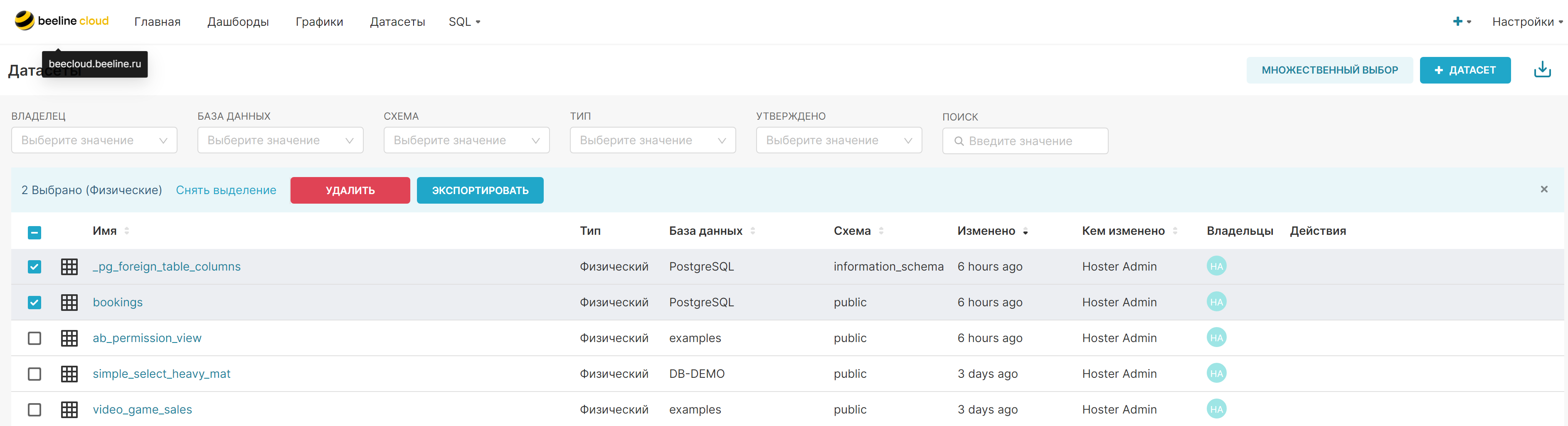Click table icon for _pg_foreign_table_columns
Image resolution: width=1568 pixels, height=426 pixels.
[69, 266]
